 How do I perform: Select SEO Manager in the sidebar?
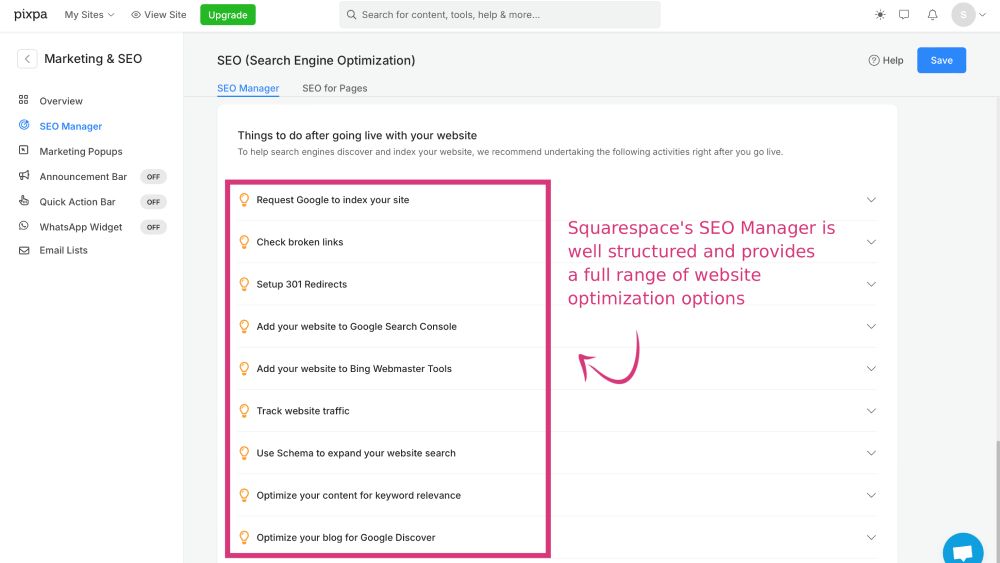point(71,126)
